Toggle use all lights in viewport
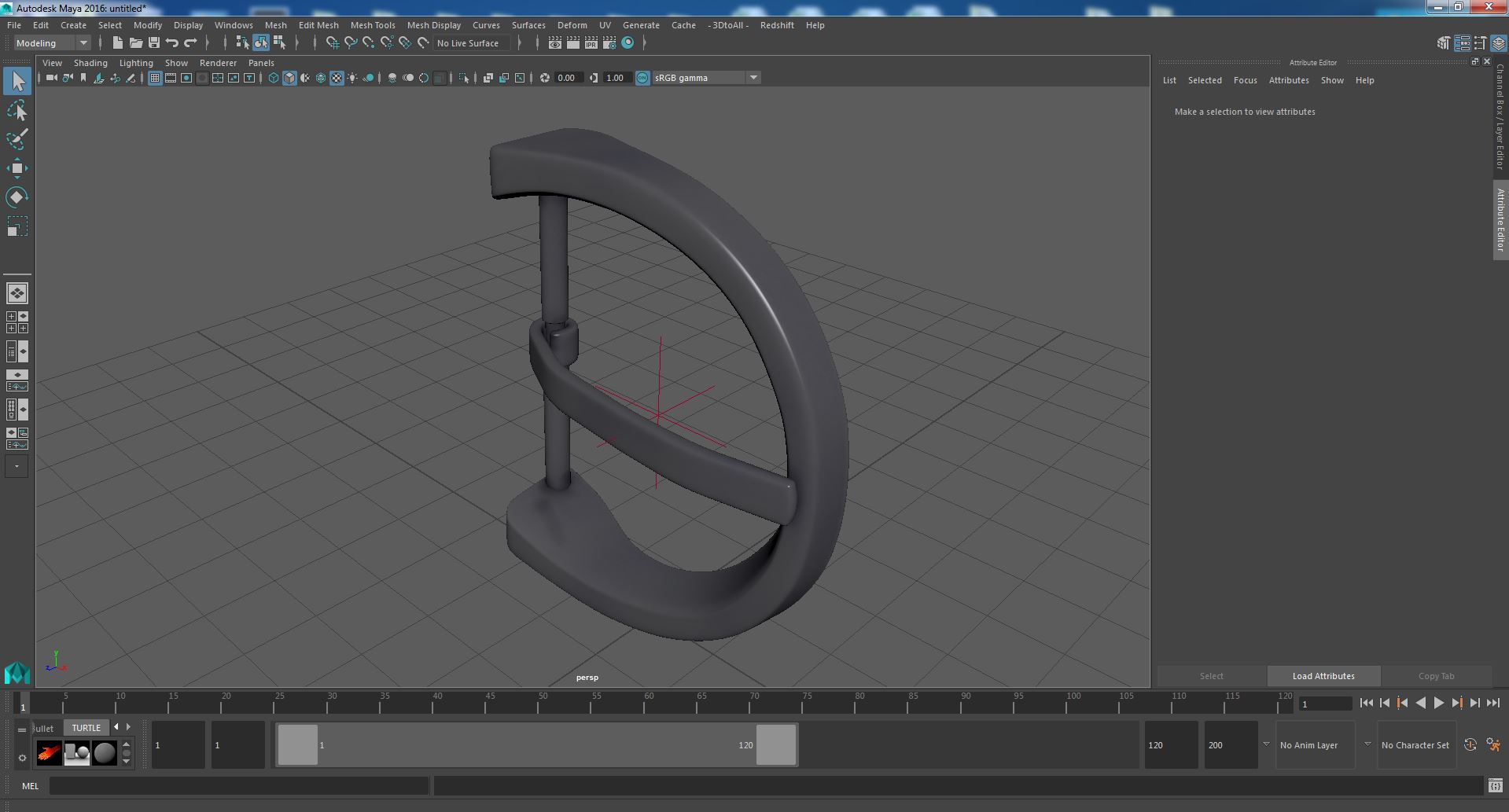 click(352, 78)
